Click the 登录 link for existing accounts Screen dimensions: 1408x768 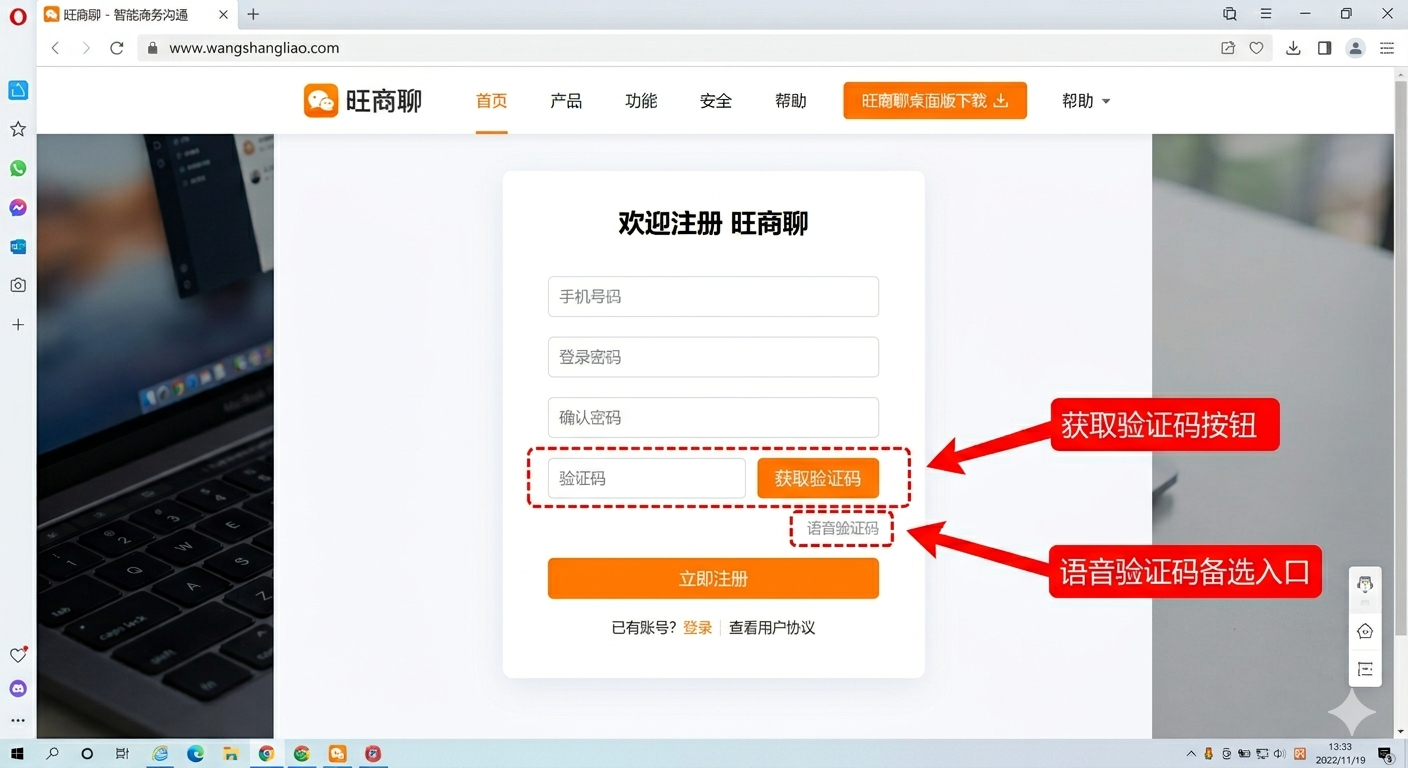click(697, 628)
